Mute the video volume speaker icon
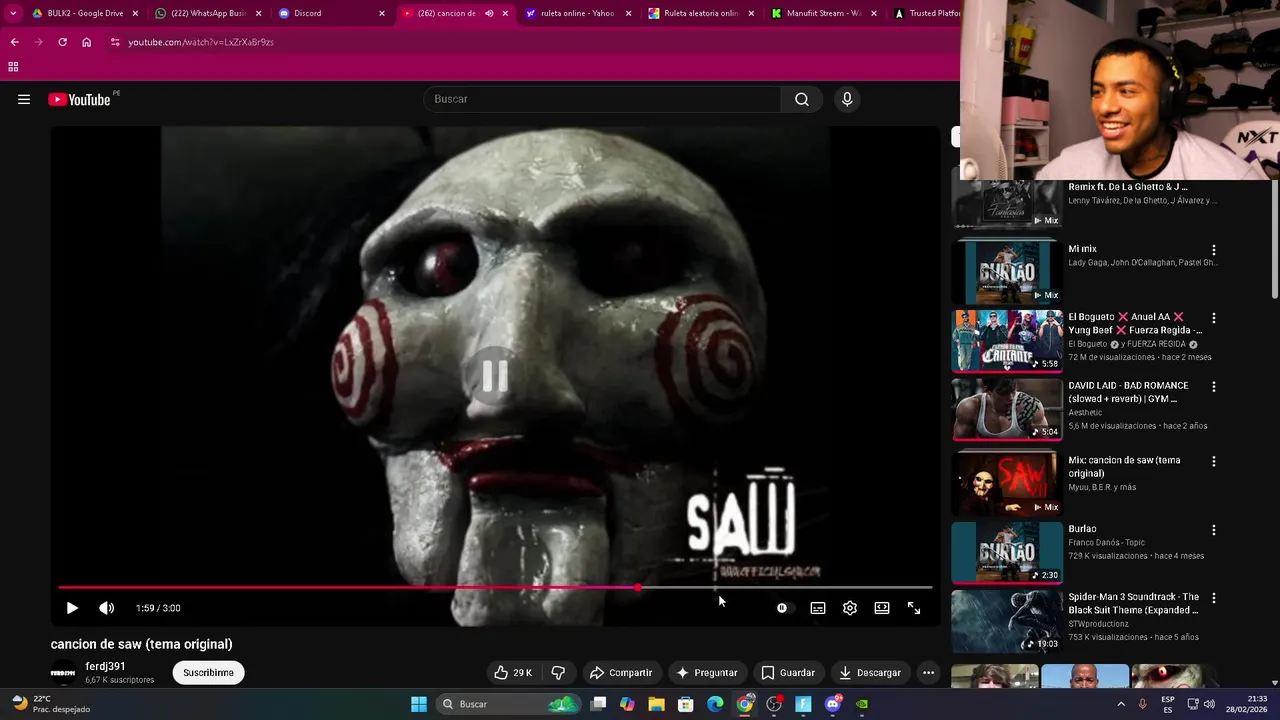 click(x=107, y=608)
